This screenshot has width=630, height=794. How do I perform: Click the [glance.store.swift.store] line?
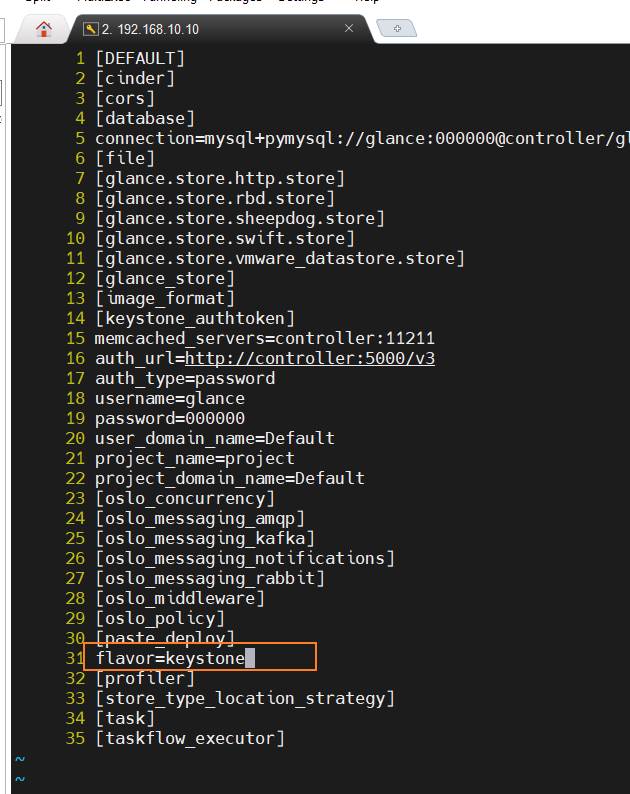(x=225, y=239)
